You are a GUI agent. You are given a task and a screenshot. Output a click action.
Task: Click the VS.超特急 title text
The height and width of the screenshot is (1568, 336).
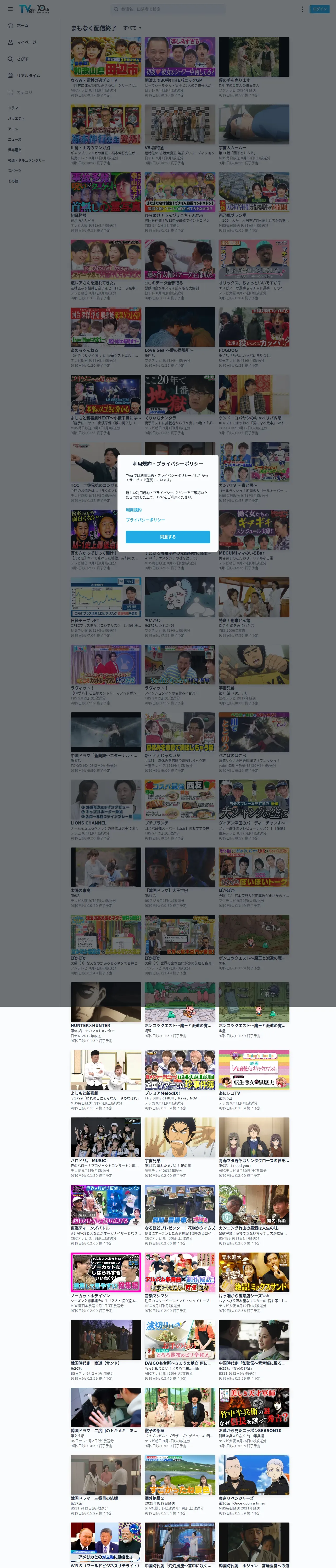click(x=154, y=147)
